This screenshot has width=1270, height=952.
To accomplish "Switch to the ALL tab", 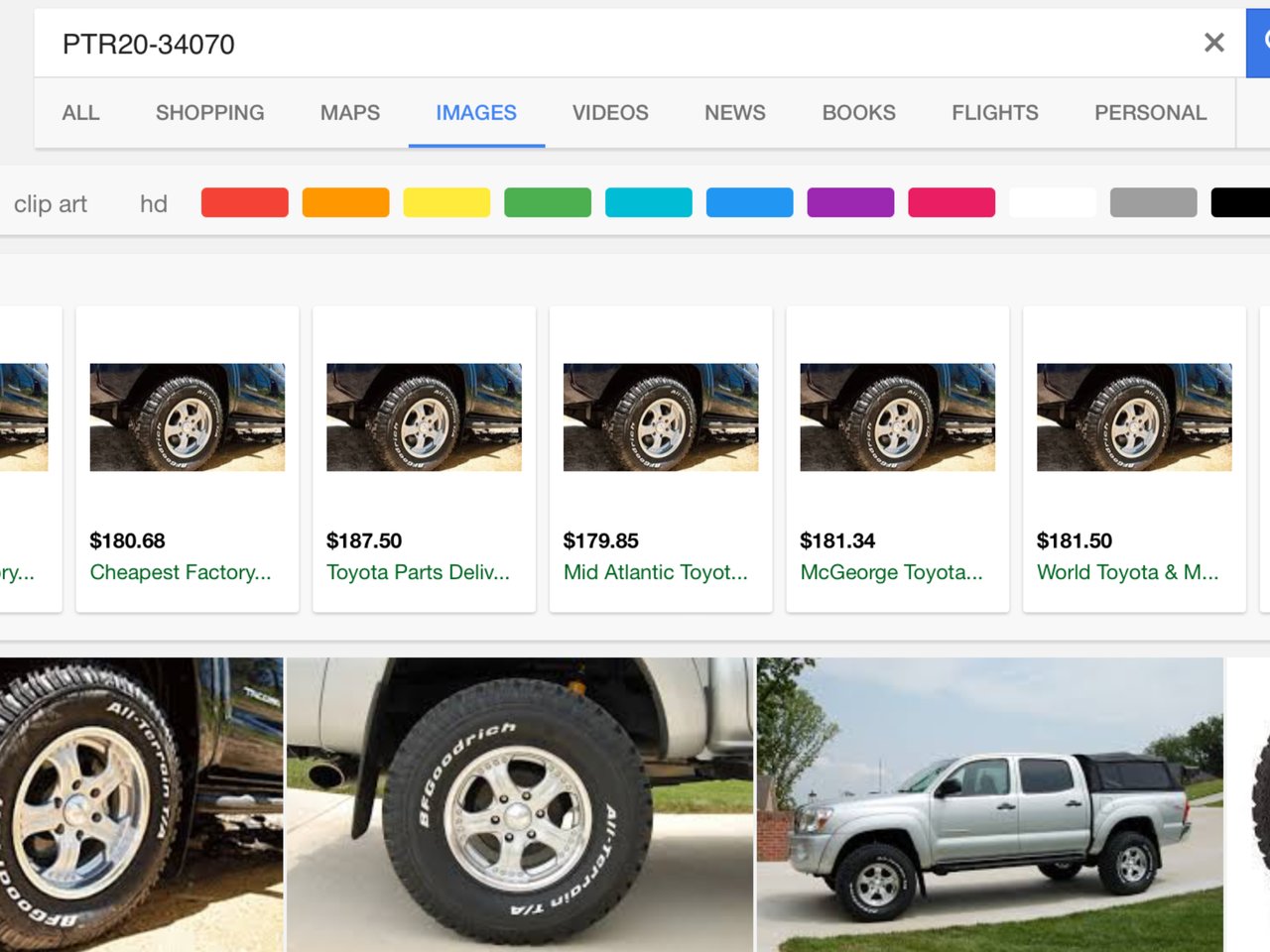I will coord(80,113).
